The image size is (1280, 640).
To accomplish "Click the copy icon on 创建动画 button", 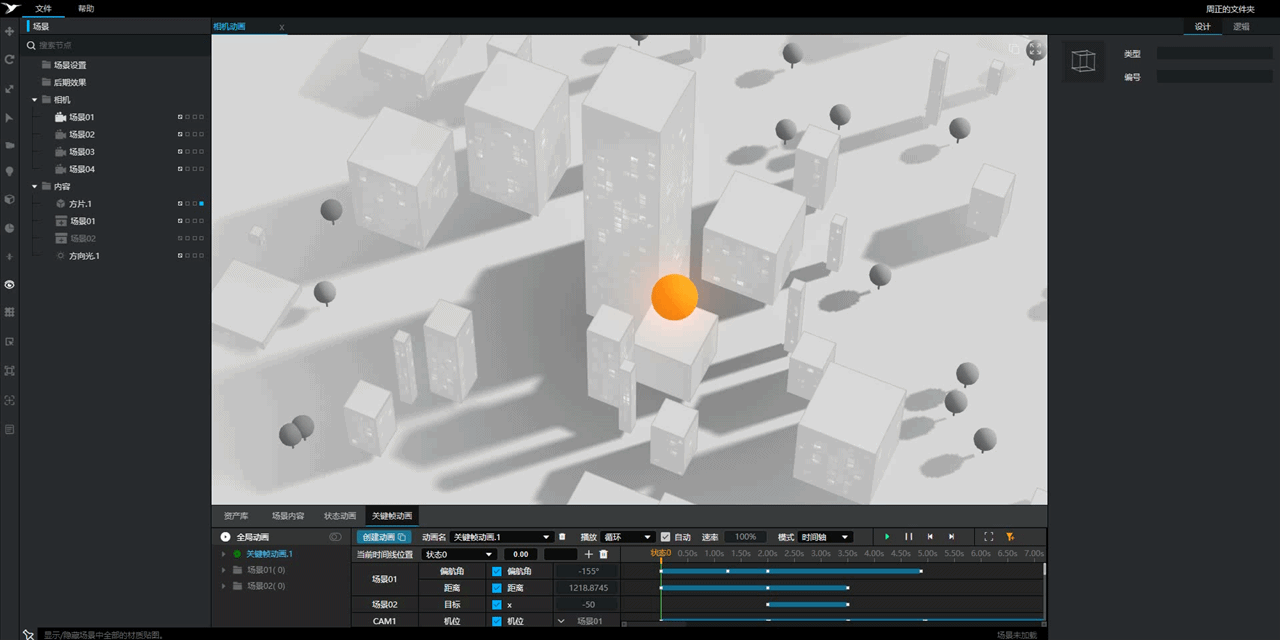I will (x=402, y=537).
